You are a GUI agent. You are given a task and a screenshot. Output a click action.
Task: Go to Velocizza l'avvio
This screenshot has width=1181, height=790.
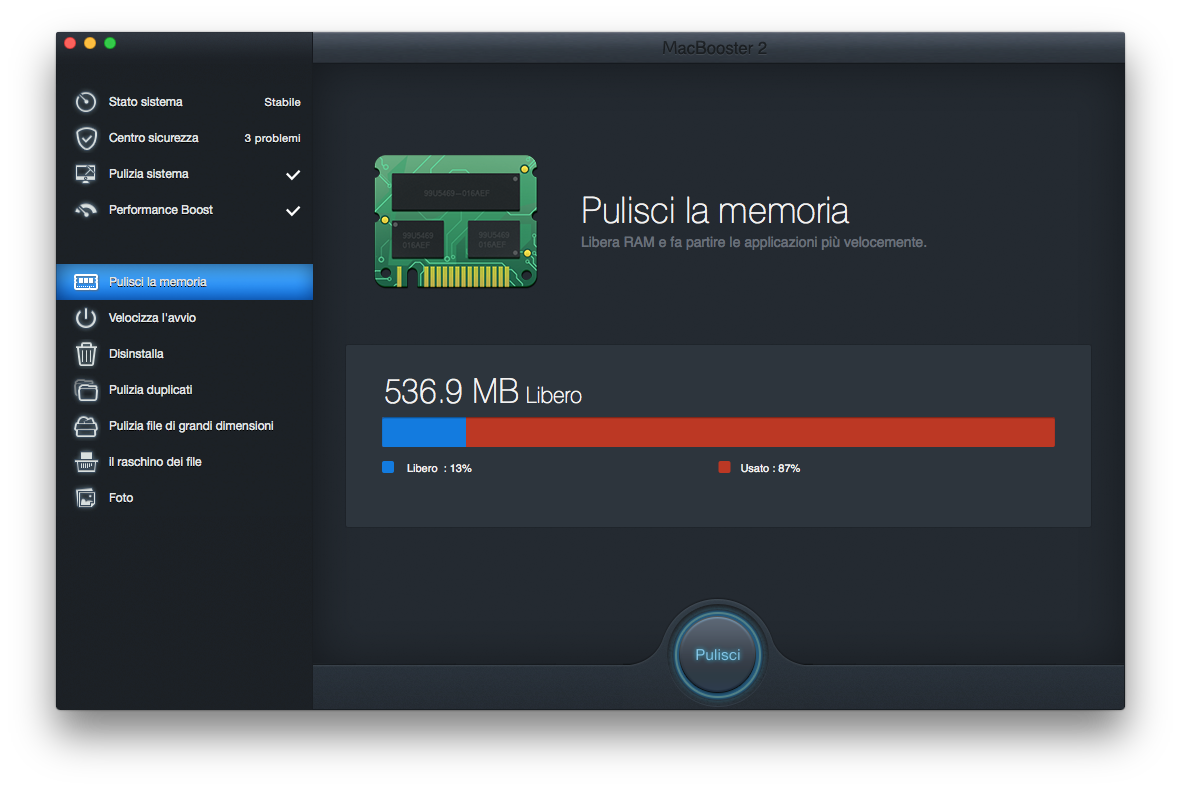point(185,318)
